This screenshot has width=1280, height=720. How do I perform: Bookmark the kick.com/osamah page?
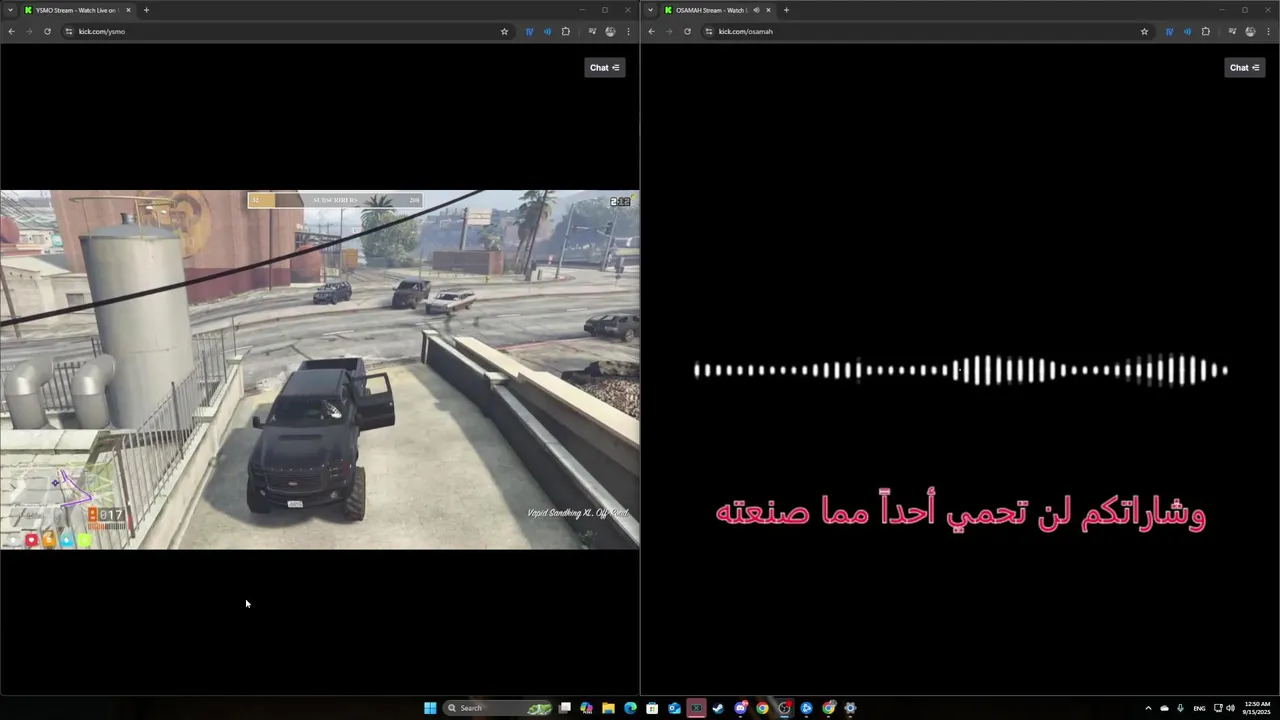(x=1144, y=31)
